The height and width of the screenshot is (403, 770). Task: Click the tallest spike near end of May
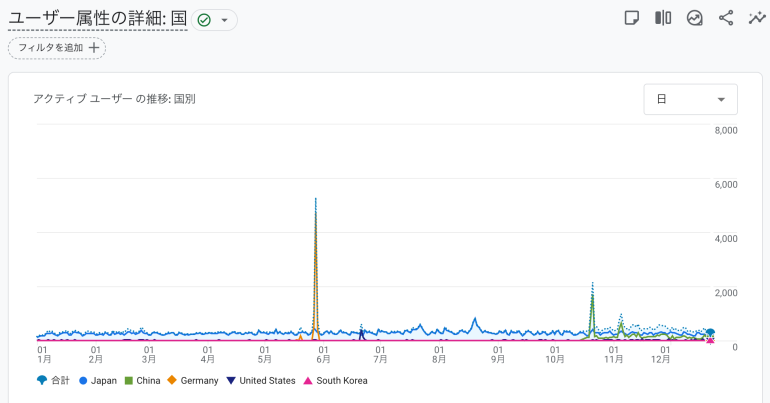pyautogui.click(x=316, y=200)
